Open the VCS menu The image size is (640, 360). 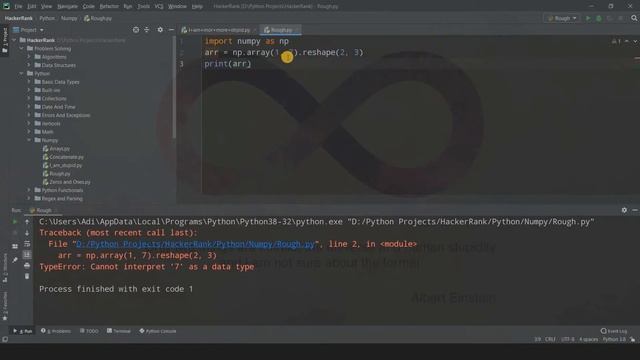point(159,7)
